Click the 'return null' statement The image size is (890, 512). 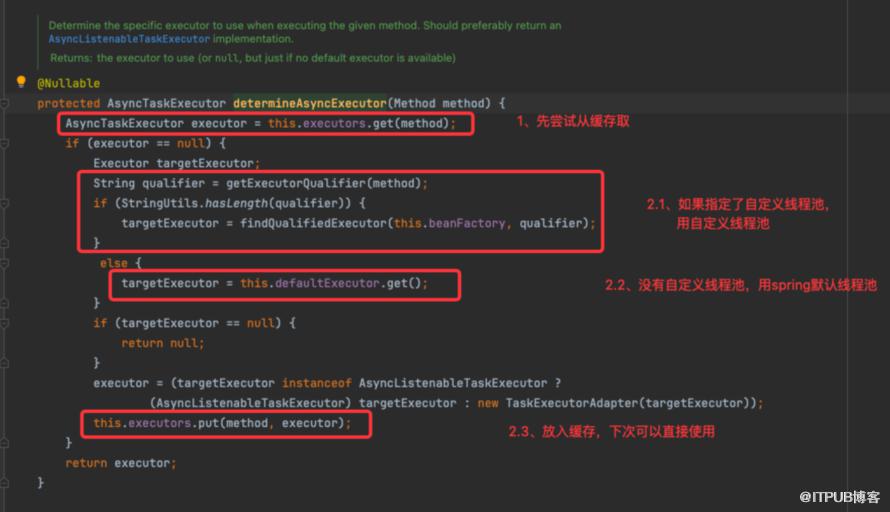pos(162,343)
